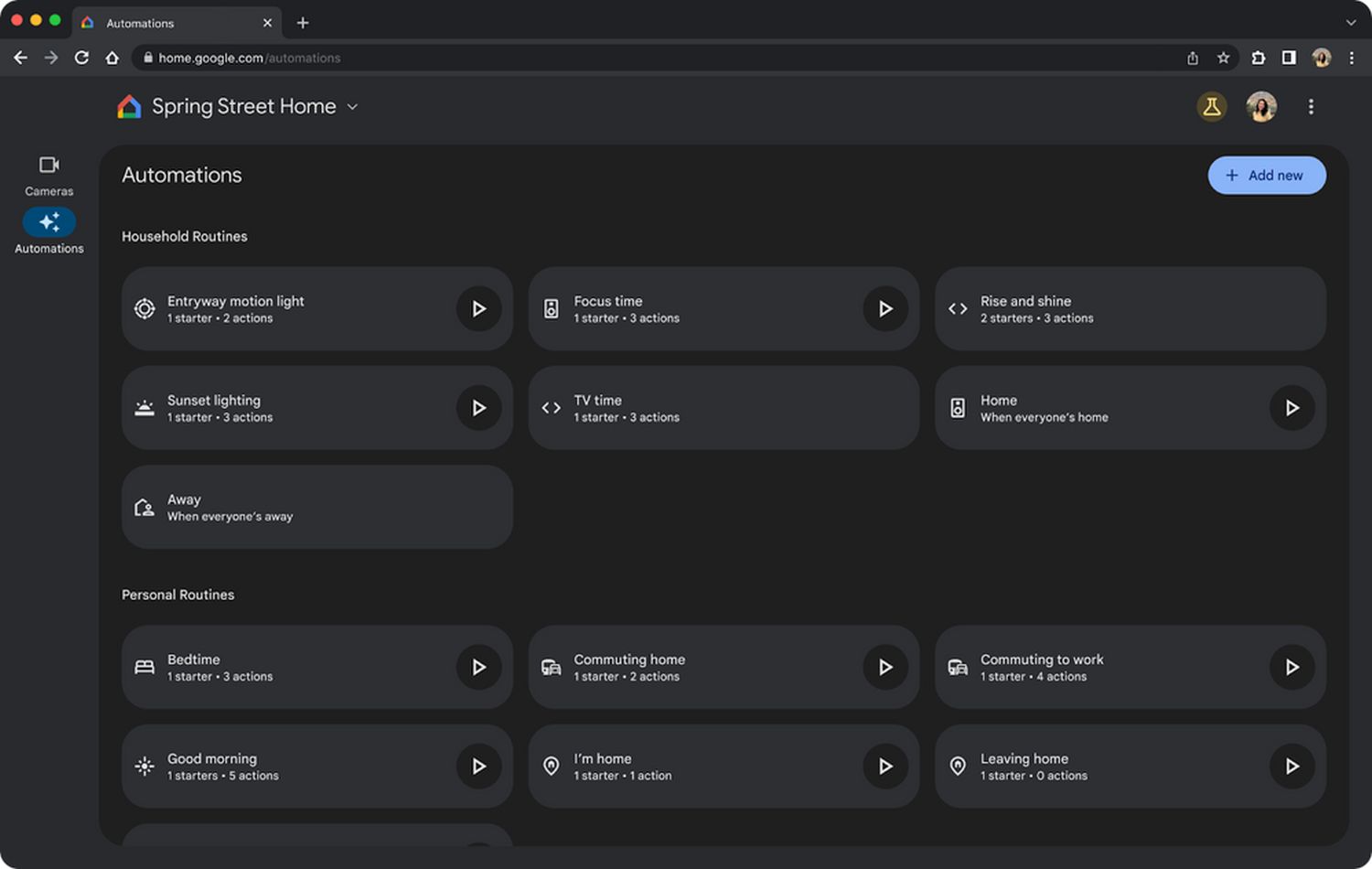Open the three-dot overflow menu in app header
The height and width of the screenshot is (869, 1372).
[x=1311, y=107]
